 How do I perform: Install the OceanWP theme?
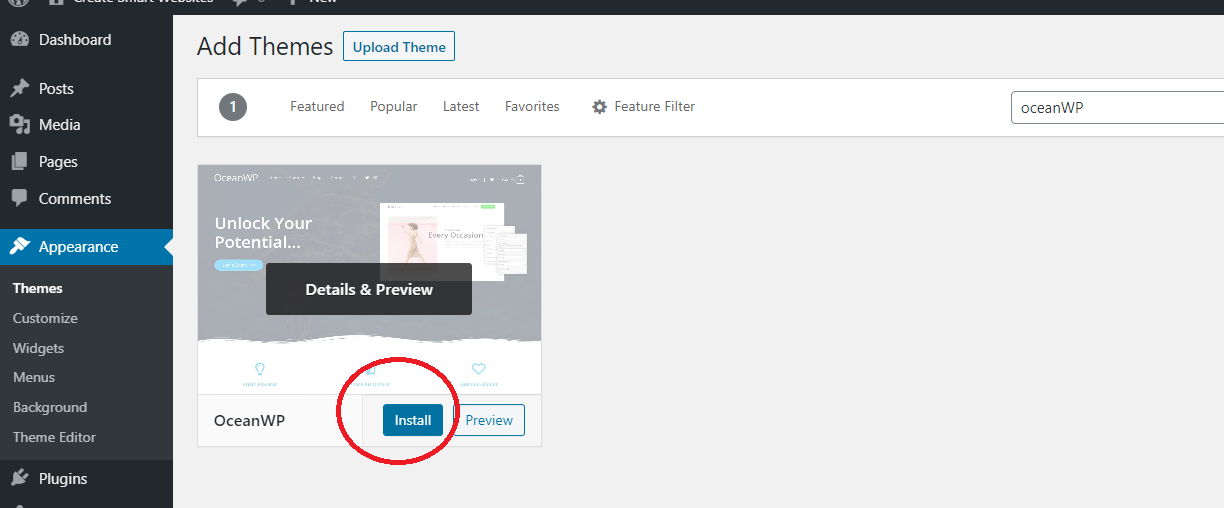[412, 420]
